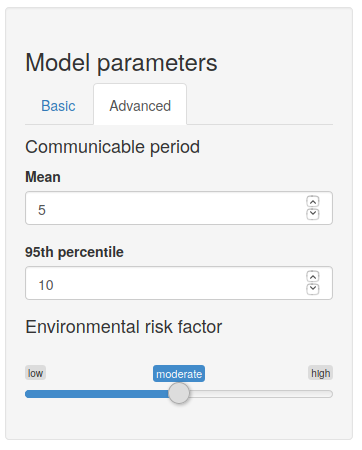Increment the 95th percentile up arrow

pos(313,277)
